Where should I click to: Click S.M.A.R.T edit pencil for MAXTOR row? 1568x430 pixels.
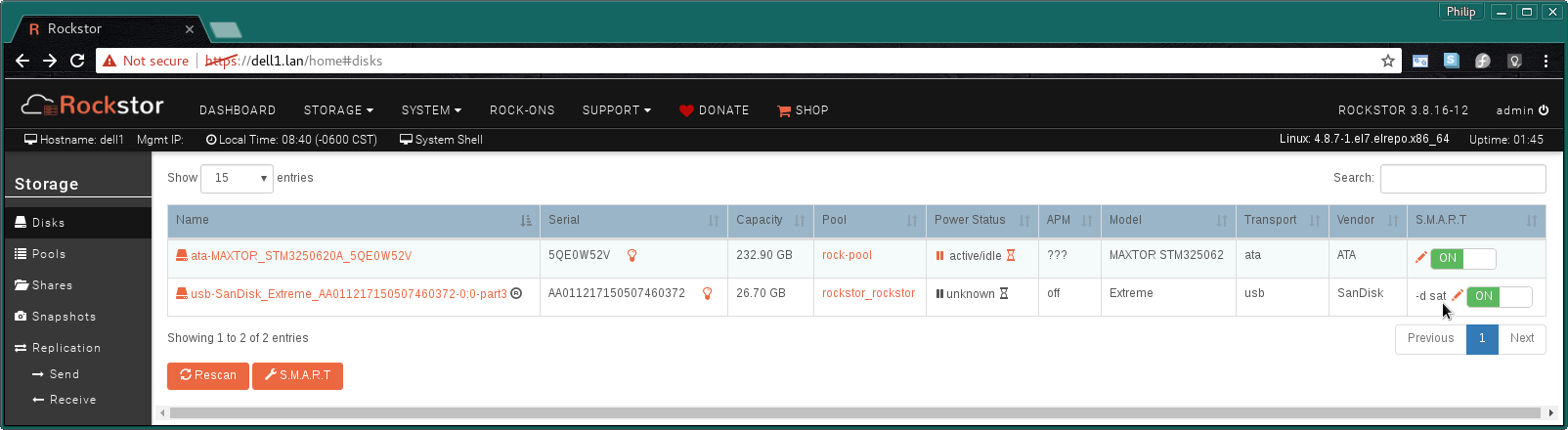coord(1421,258)
